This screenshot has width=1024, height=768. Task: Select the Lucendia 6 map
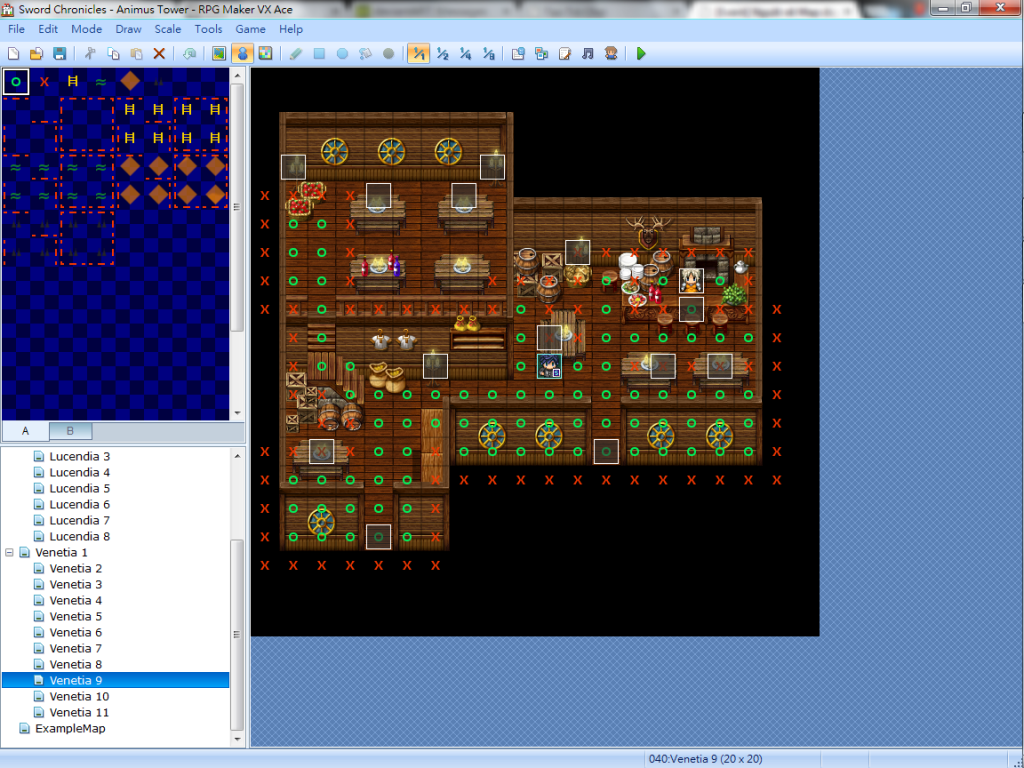[79, 504]
